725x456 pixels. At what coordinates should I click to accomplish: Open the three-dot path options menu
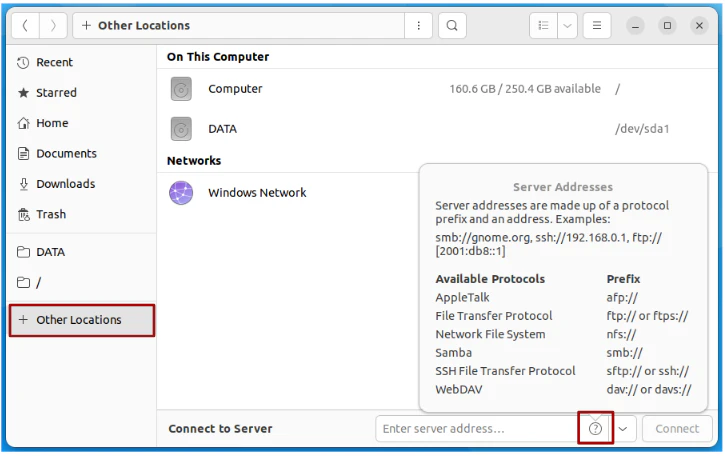coord(418,25)
